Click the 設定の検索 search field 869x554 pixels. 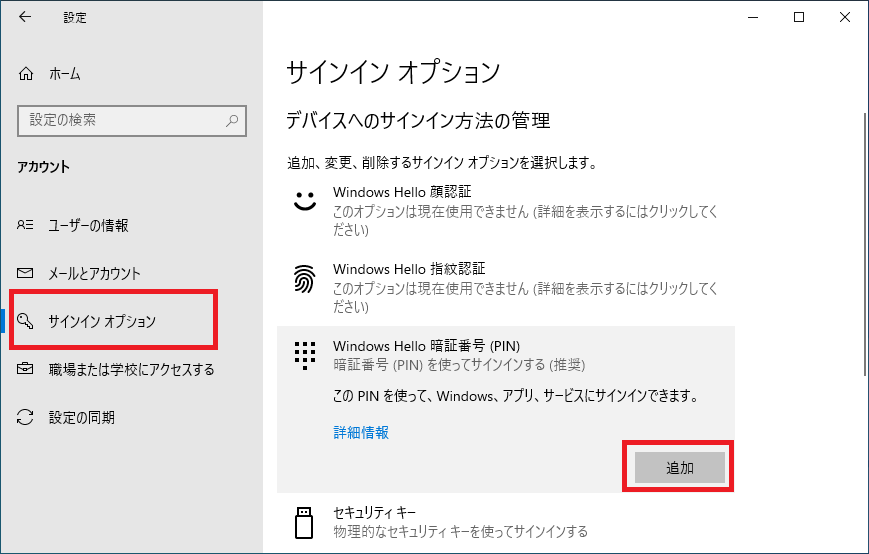pos(132,120)
